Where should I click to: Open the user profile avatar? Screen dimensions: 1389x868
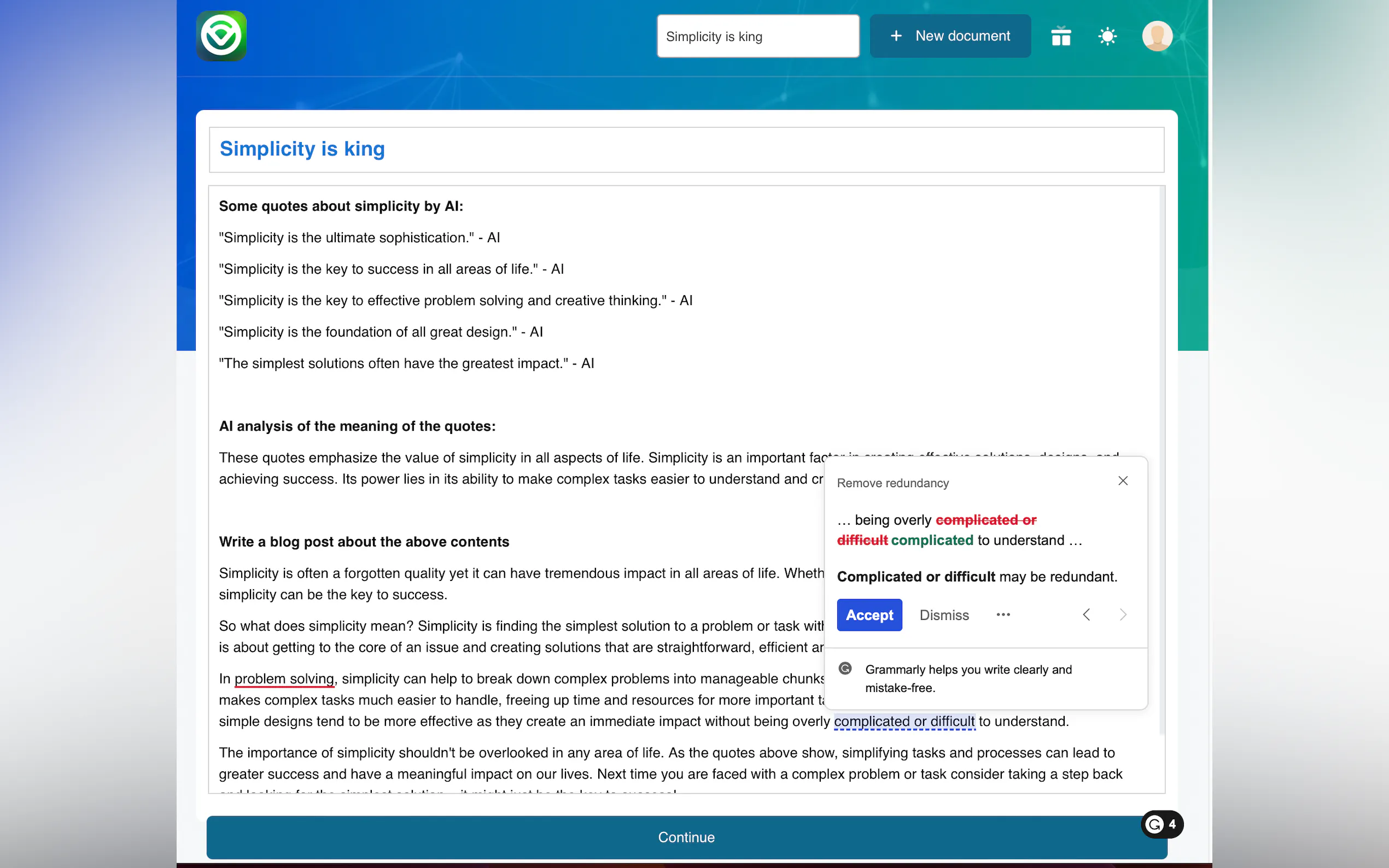(1157, 36)
